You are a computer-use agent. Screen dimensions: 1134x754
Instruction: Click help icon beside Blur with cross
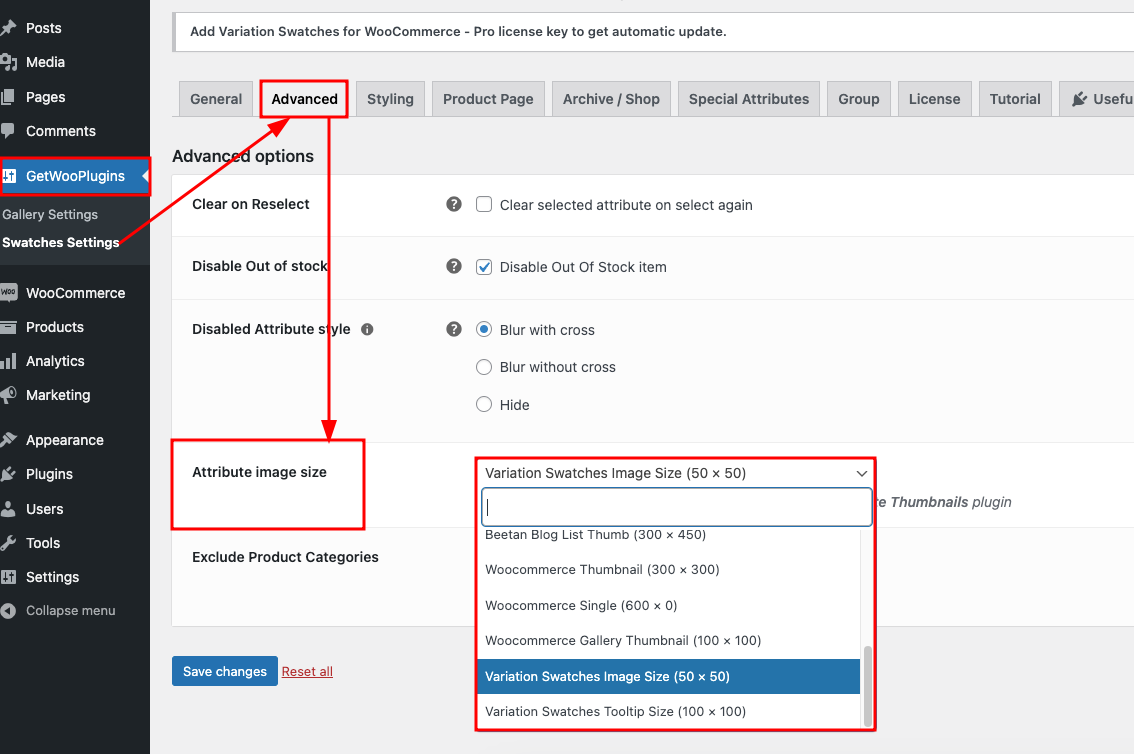453,330
